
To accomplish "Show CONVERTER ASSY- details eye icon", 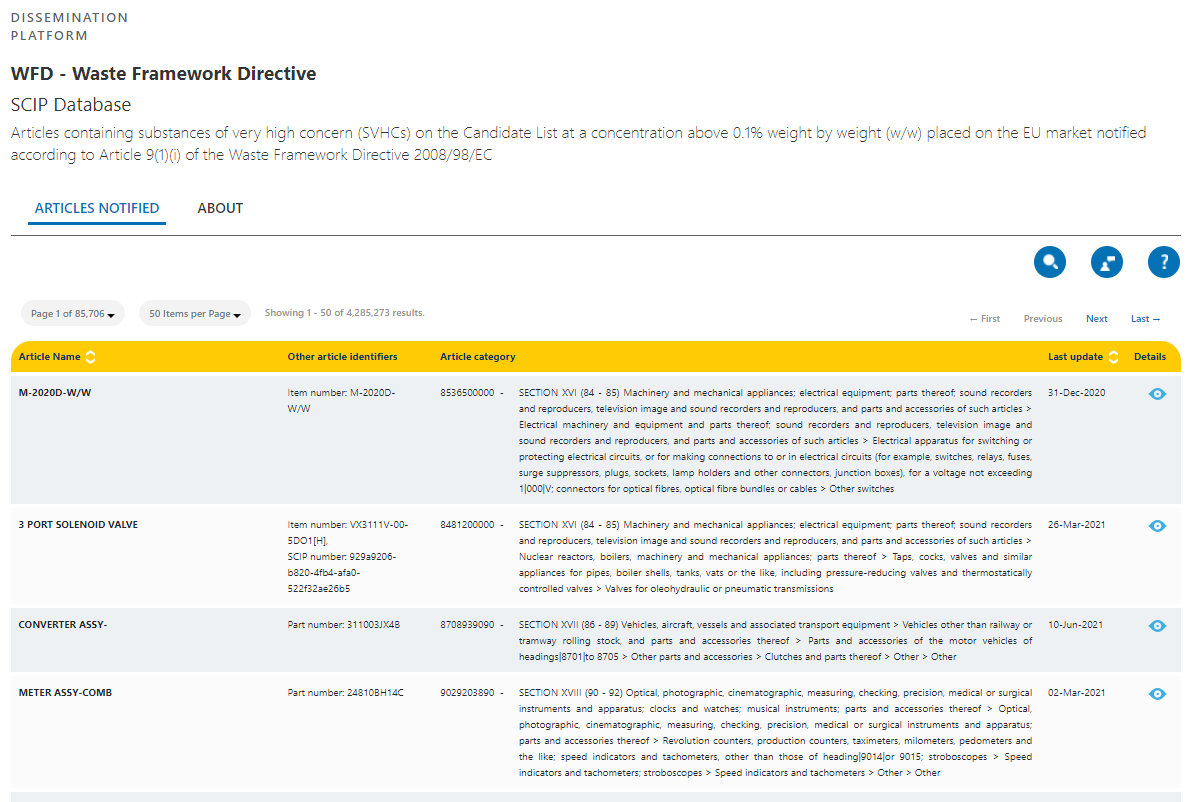I will [x=1157, y=626].
